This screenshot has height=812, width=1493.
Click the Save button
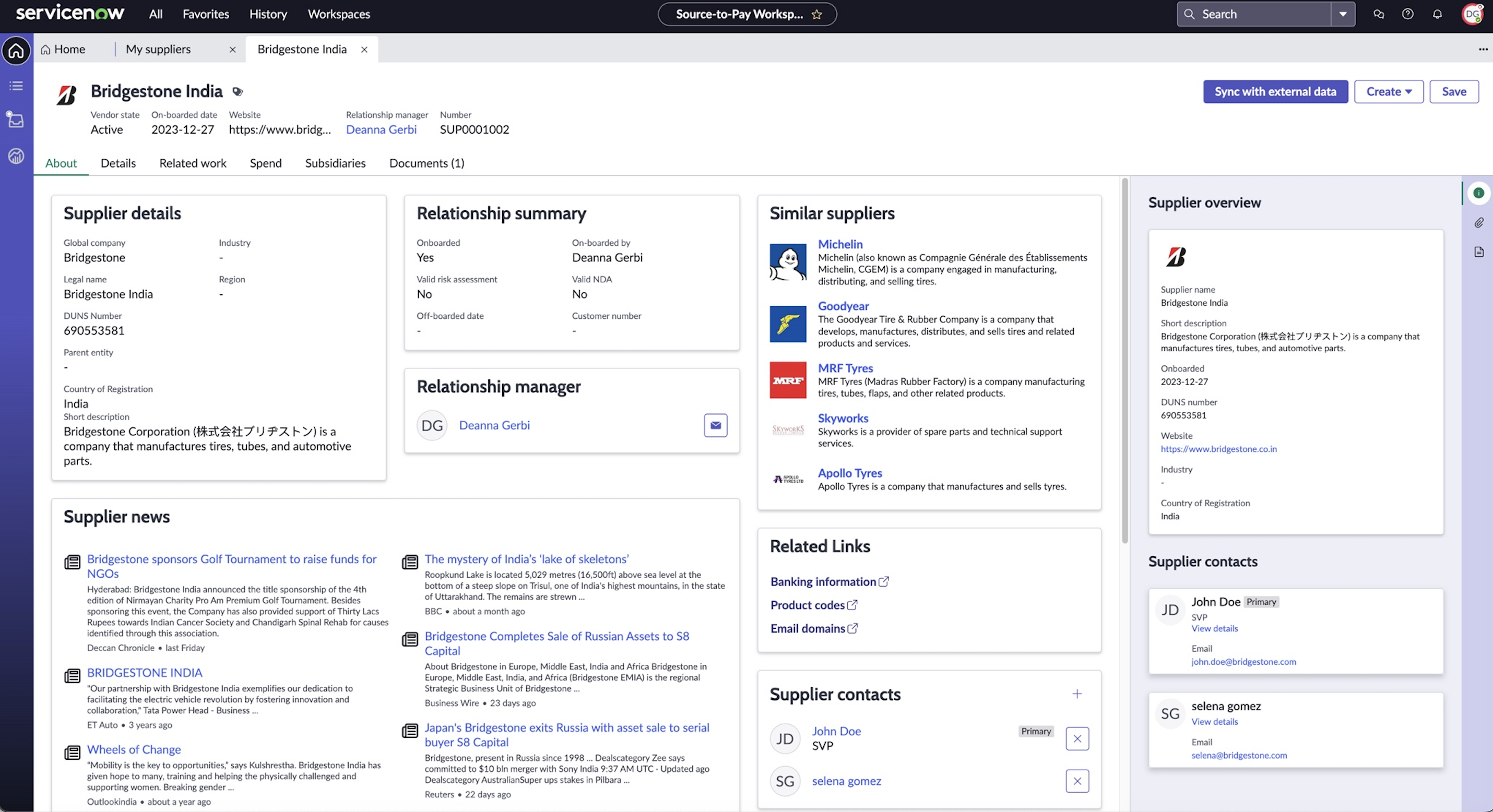pos(1454,91)
